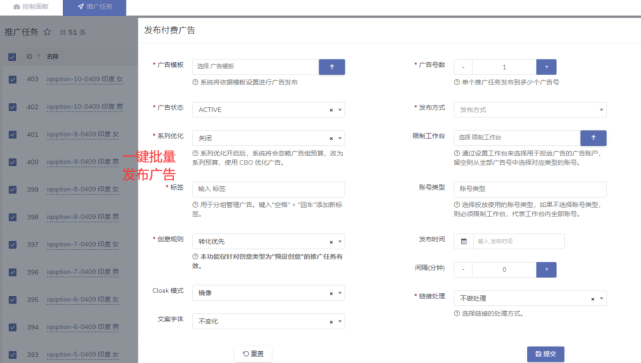The height and width of the screenshot is (363, 641).
Task: Clear the ACTIVE 广告状态 selection
Action: coord(331,110)
